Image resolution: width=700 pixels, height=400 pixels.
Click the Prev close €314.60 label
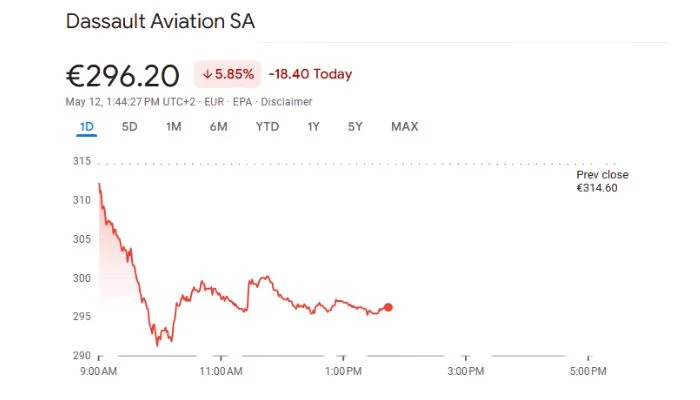602,181
